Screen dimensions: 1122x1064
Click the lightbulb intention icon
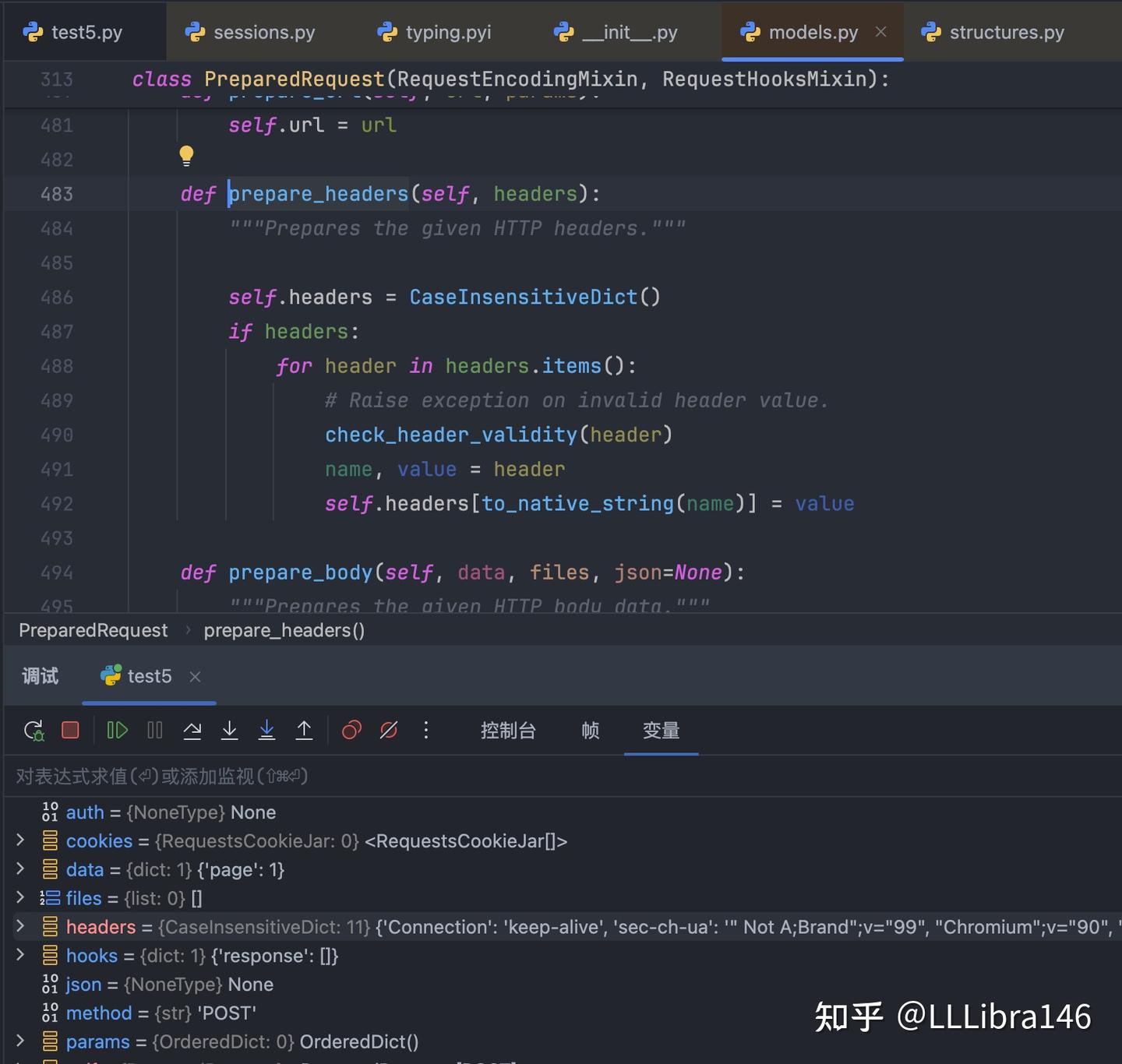click(x=186, y=156)
